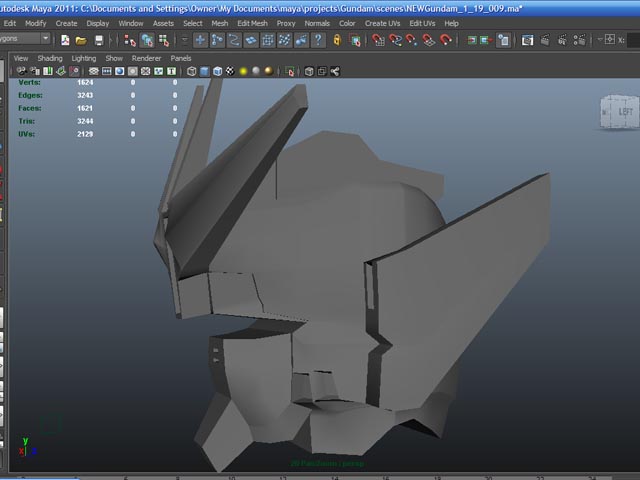Screen dimensions: 640x480
Task: Open the Proxy menu
Action: tap(286, 23)
